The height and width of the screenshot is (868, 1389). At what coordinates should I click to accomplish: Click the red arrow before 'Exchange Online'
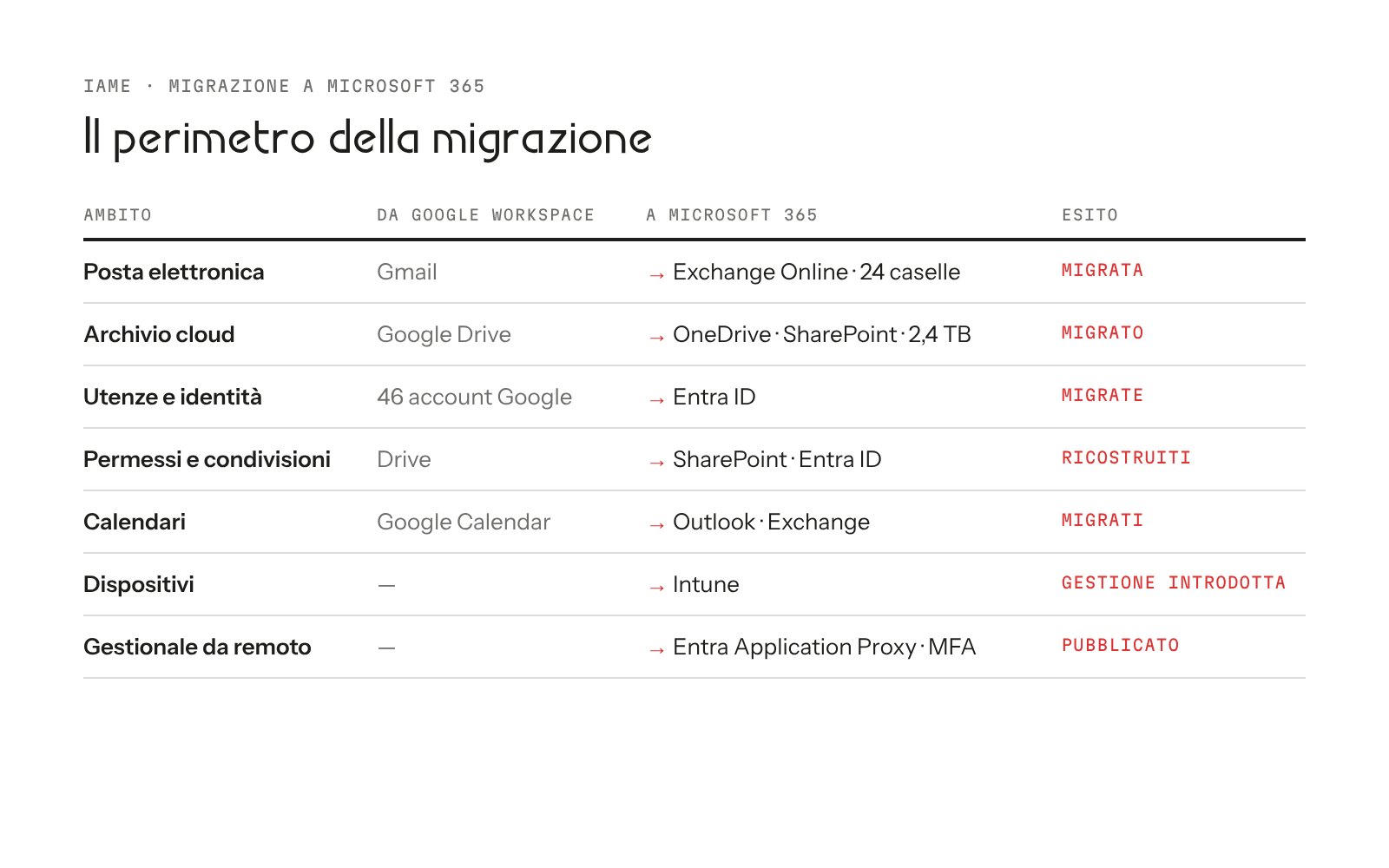click(x=656, y=275)
